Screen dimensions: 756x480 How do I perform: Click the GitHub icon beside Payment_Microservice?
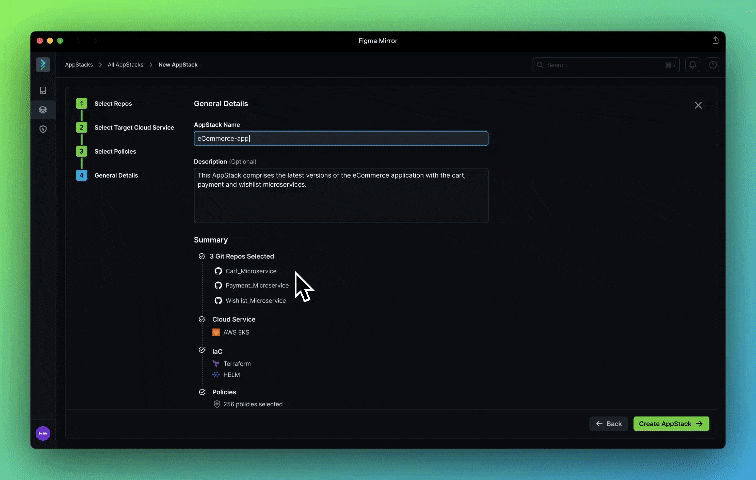[218, 285]
